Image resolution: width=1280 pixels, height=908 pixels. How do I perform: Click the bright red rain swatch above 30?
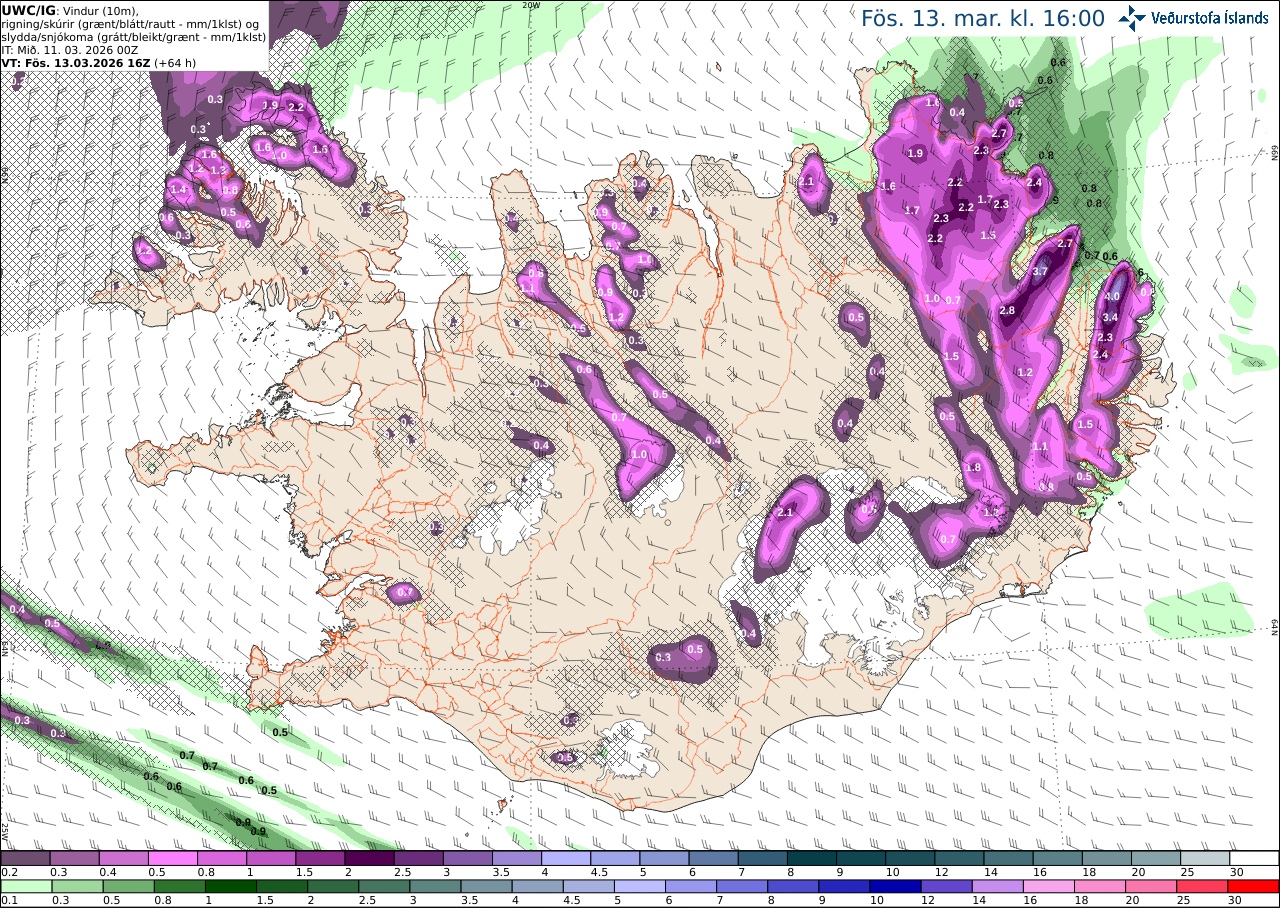point(1255,886)
